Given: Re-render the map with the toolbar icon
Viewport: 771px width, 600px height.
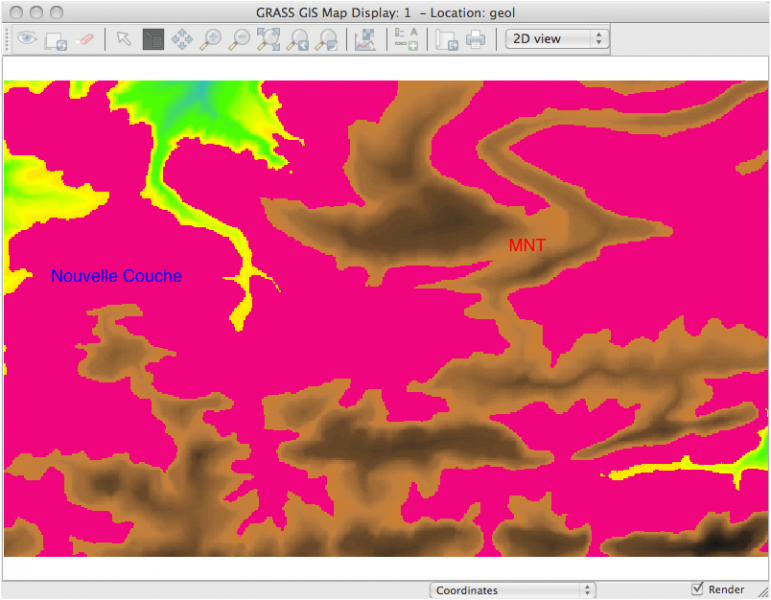Looking at the screenshot, I should pyautogui.click(x=56, y=40).
